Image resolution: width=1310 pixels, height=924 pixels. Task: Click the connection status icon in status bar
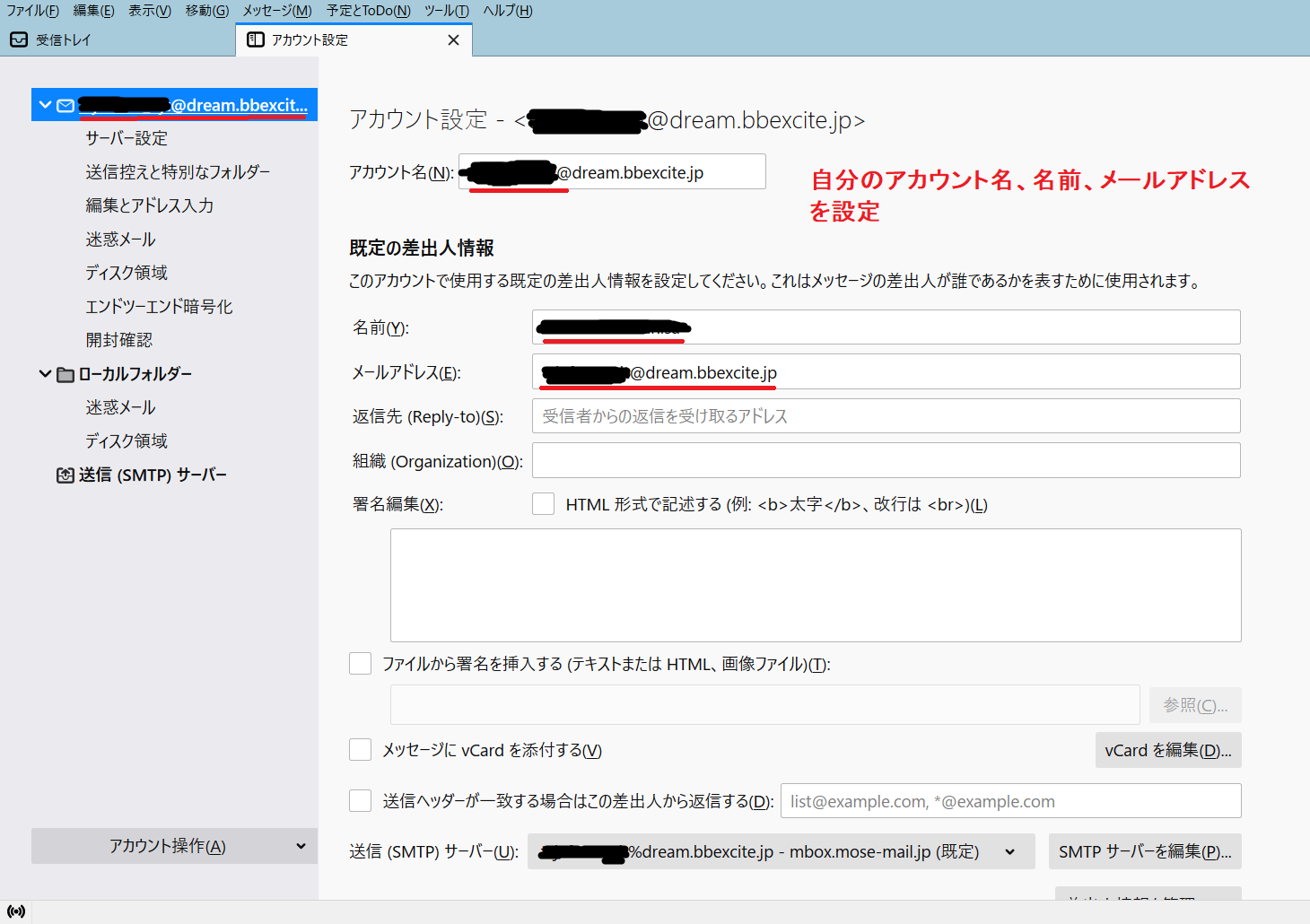click(x=16, y=911)
